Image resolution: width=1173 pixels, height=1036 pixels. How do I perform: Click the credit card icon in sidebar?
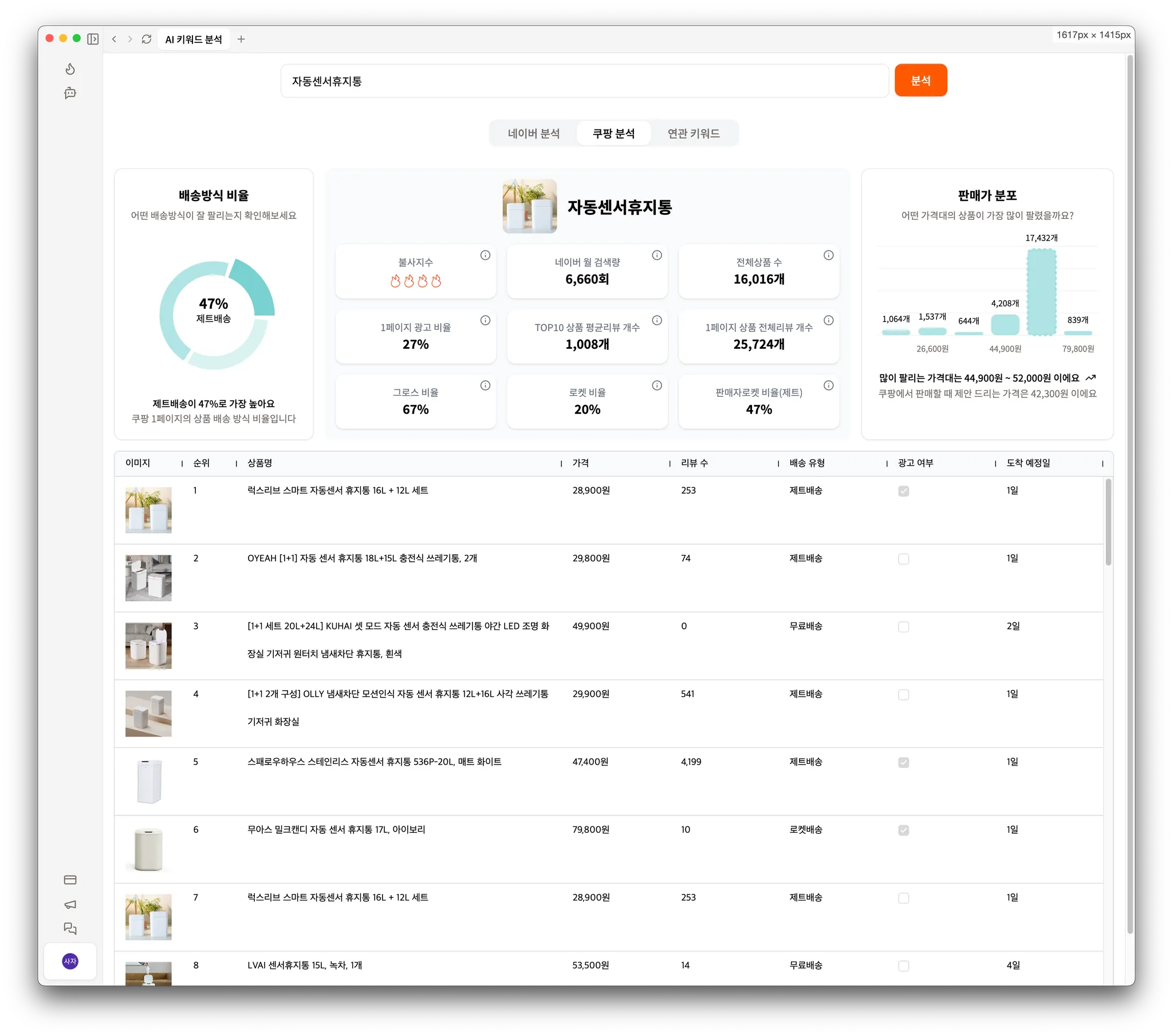pyautogui.click(x=70, y=880)
